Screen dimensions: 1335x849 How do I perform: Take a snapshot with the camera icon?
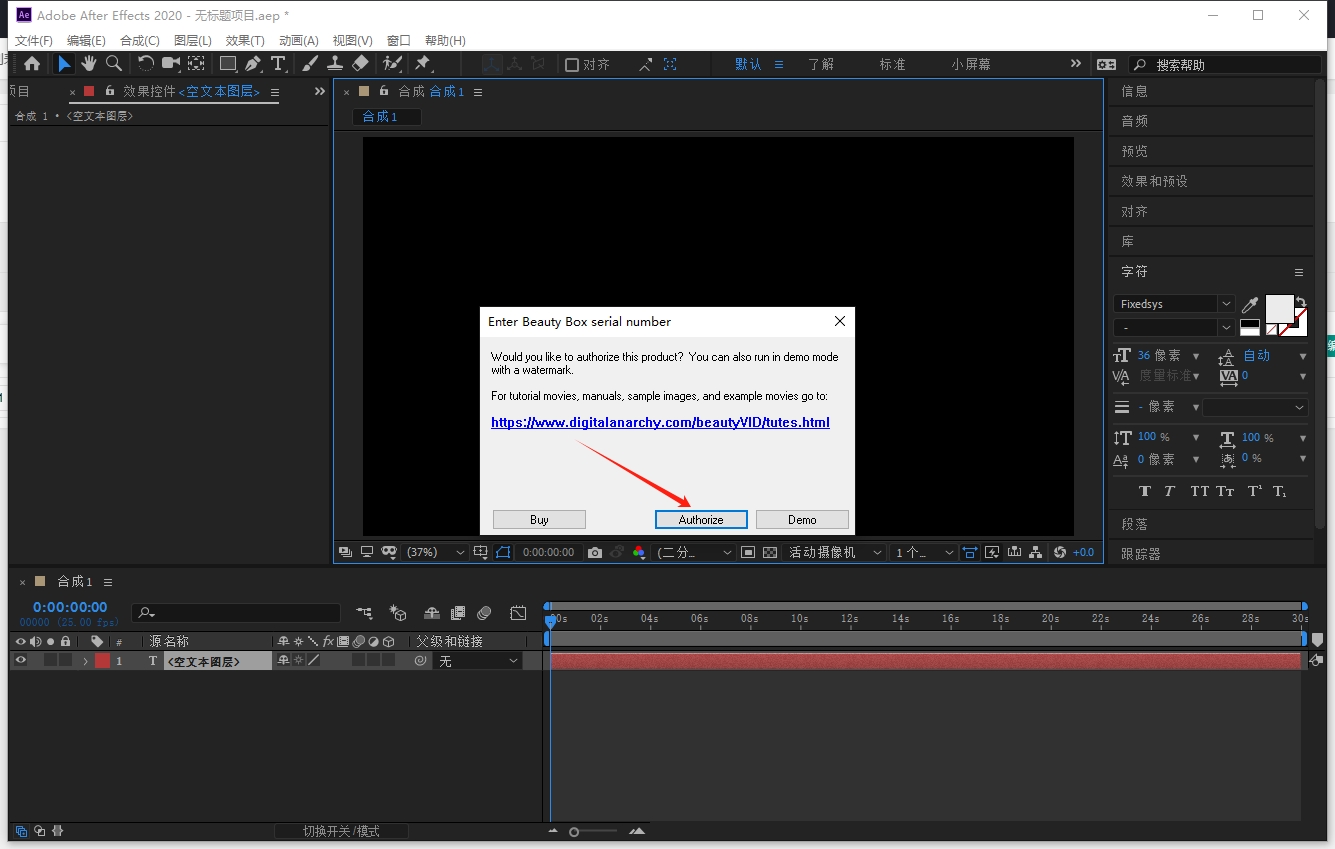(x=595, y=552)
